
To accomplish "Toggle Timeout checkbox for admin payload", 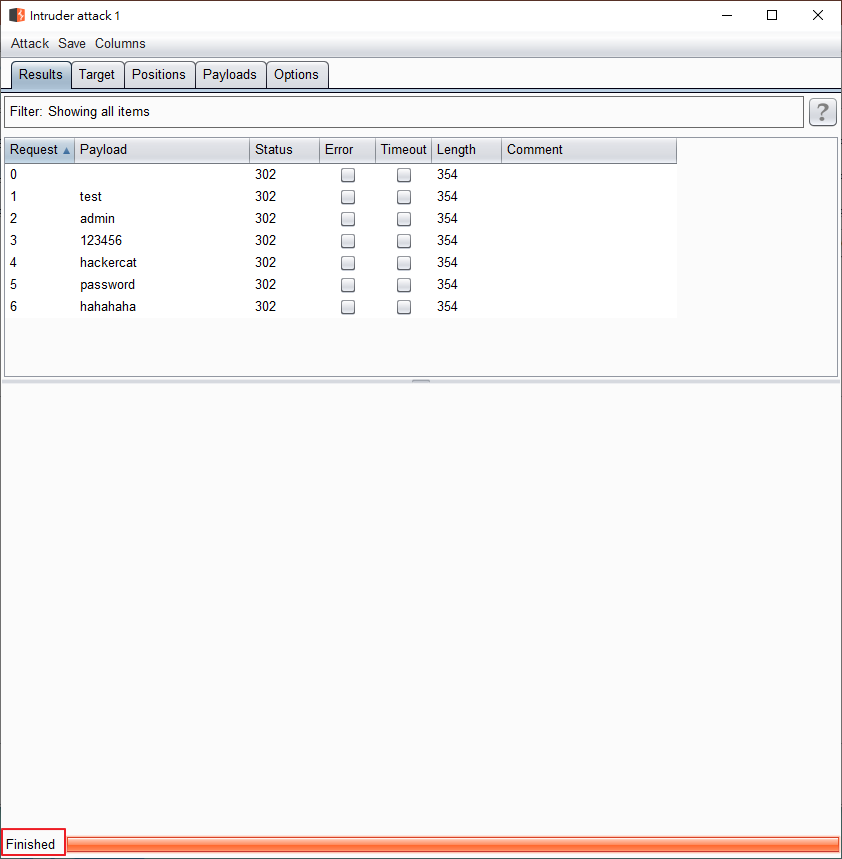I will [404, 219].
